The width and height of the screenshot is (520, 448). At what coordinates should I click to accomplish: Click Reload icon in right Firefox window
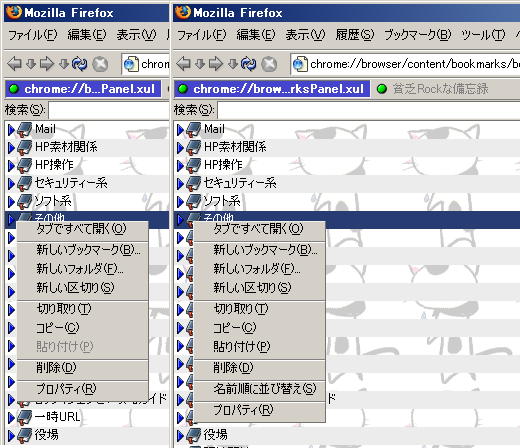pyautogui.click(x=248, y=64)
